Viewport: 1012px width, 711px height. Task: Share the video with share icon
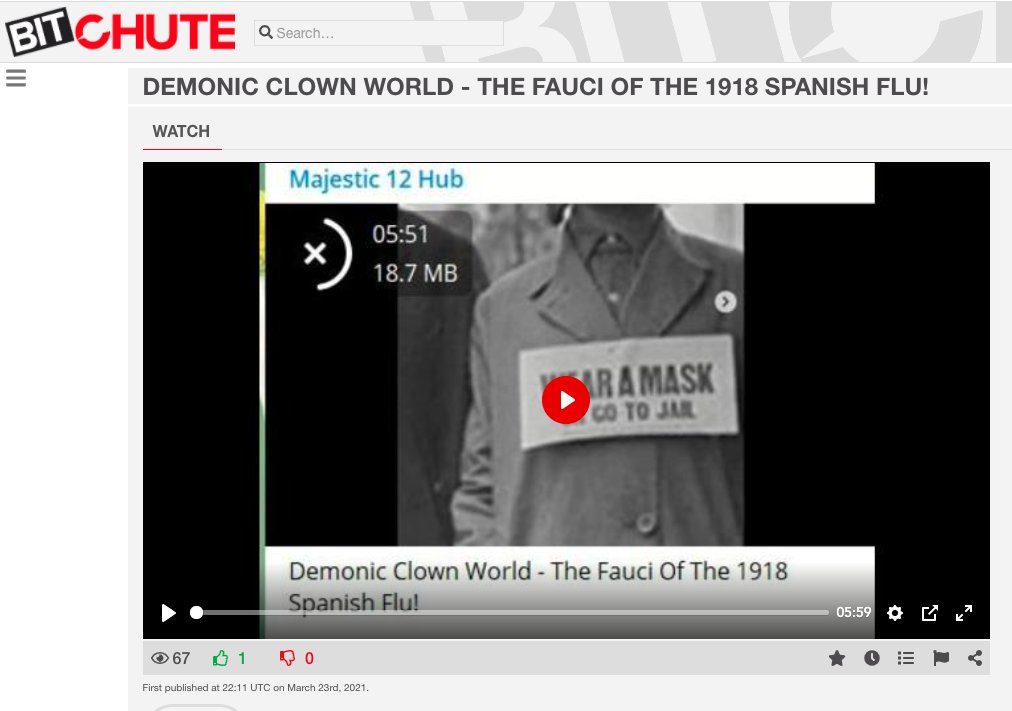975,658
